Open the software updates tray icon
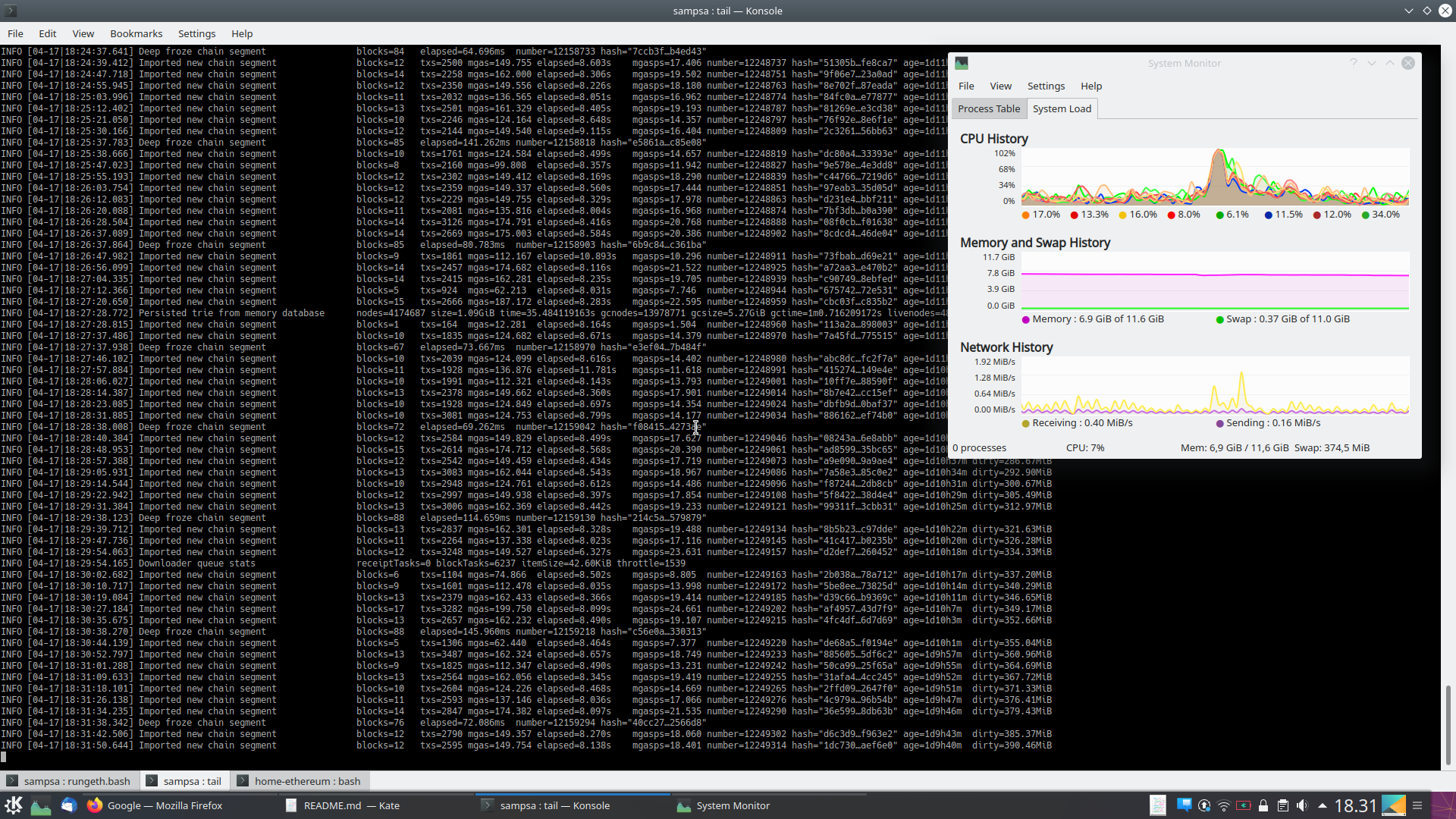Screen dimensions: 1456x819 click(x=1203, y=805)
